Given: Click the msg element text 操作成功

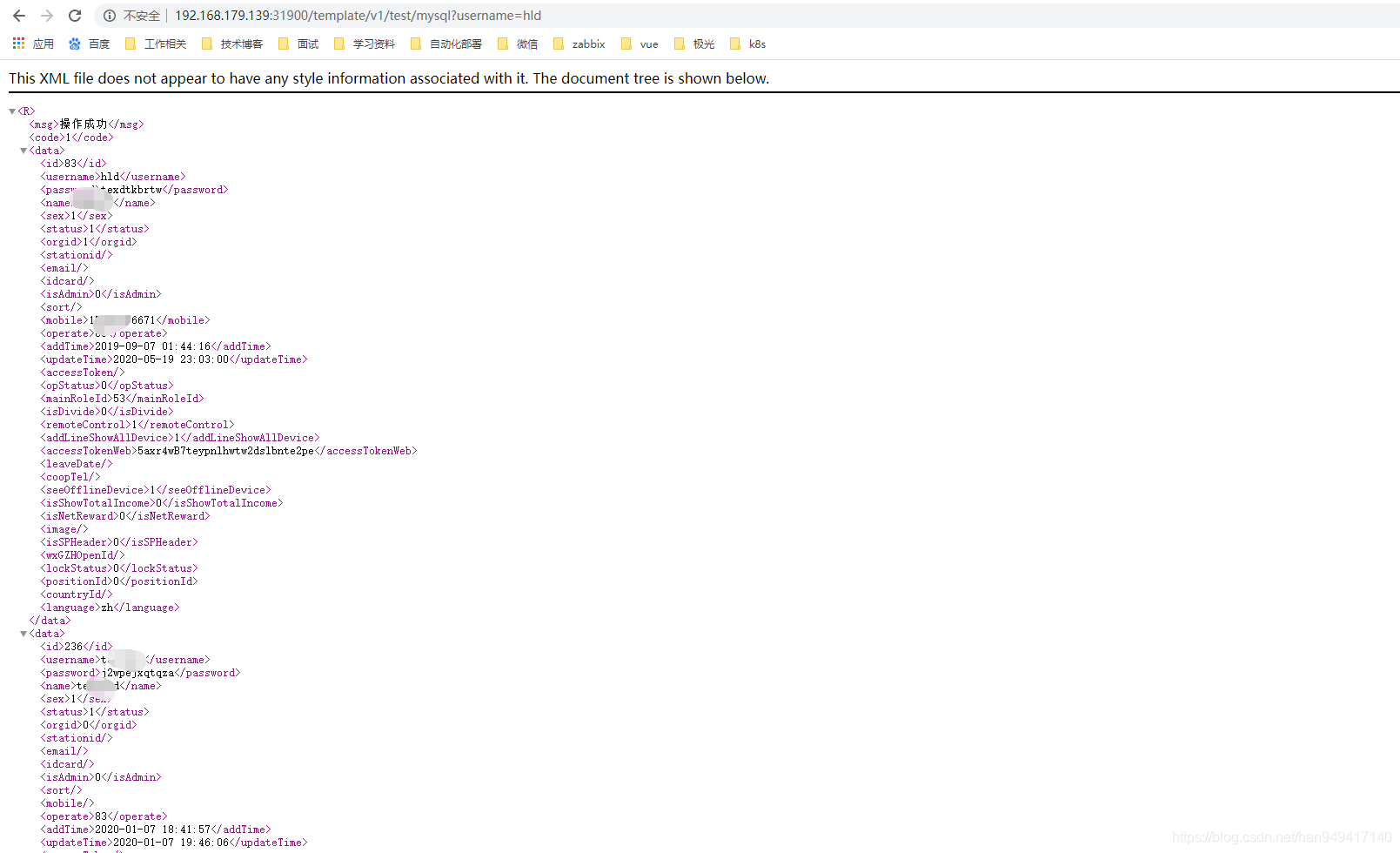Looking at the screenshot, I should (x=84, y=124).
